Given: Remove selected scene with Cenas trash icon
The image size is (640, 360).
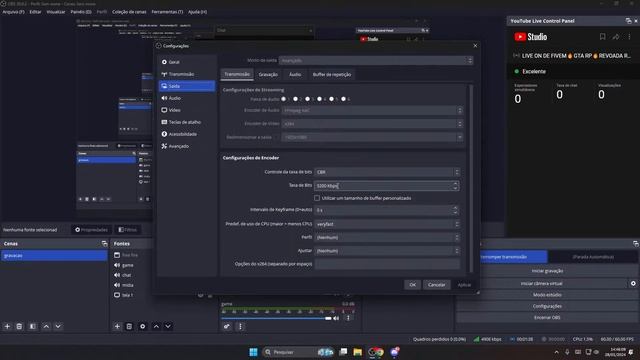Looking at the screenshot, I should click(x=19, y=327).
